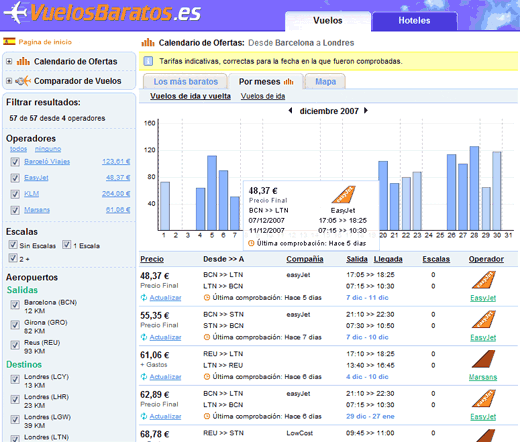Go to previous month with the left arrow

coord(290,110)
